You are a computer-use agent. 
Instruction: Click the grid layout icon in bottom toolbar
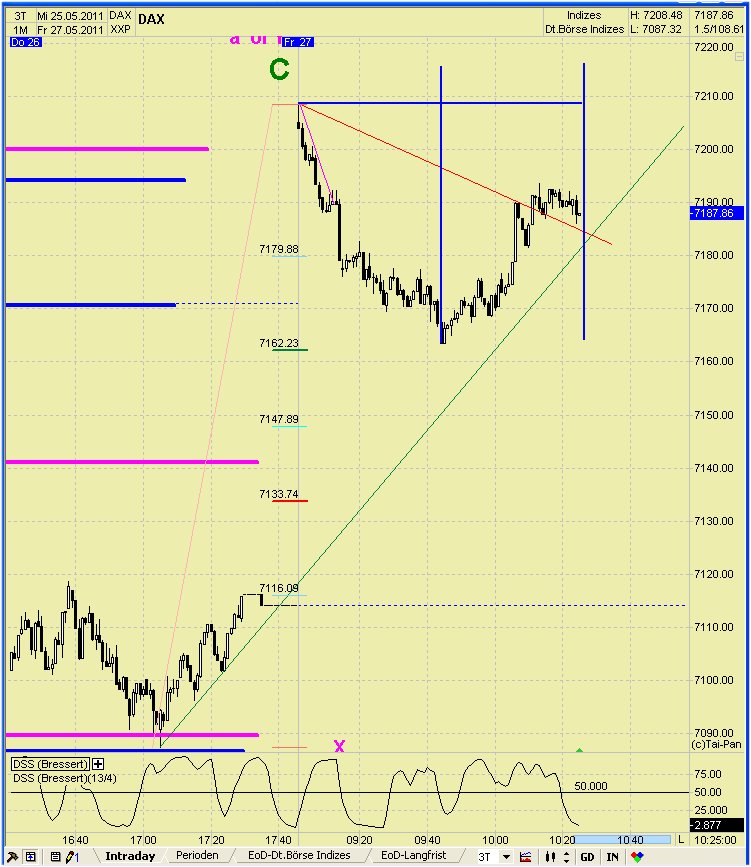(x=31, y=857)
